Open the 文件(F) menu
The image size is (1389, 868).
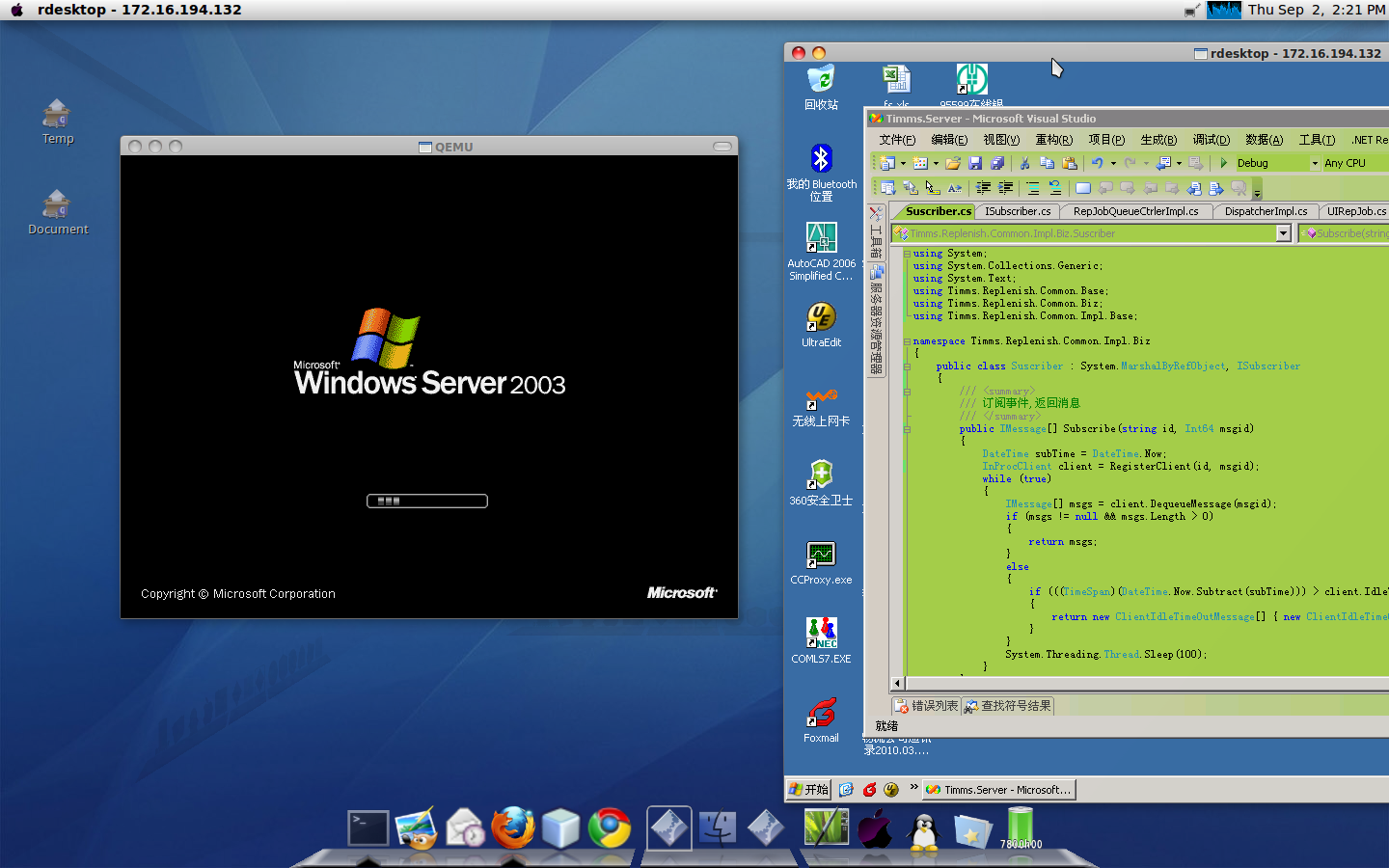click(x=897, y=140)
